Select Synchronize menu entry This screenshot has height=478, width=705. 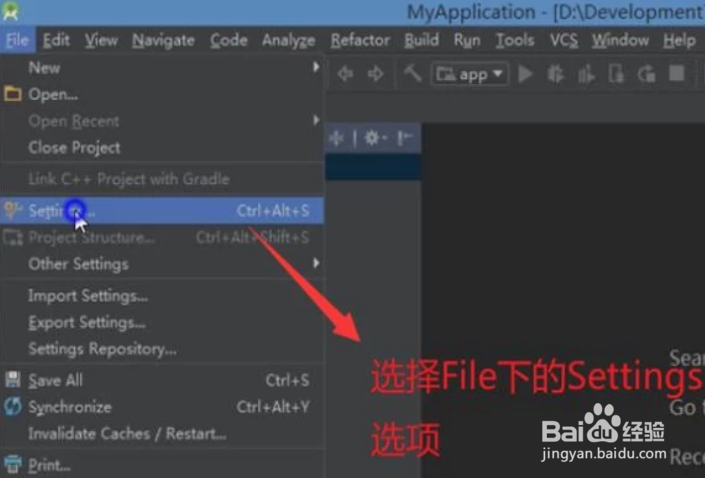coord(162,407)
